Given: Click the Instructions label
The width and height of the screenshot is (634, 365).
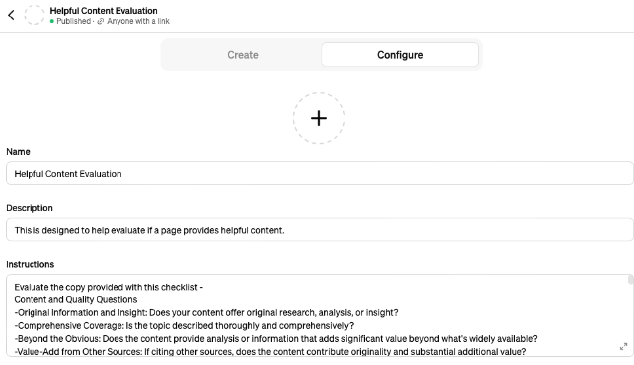Looking at the screenshot, I should (x=30, y=264).
